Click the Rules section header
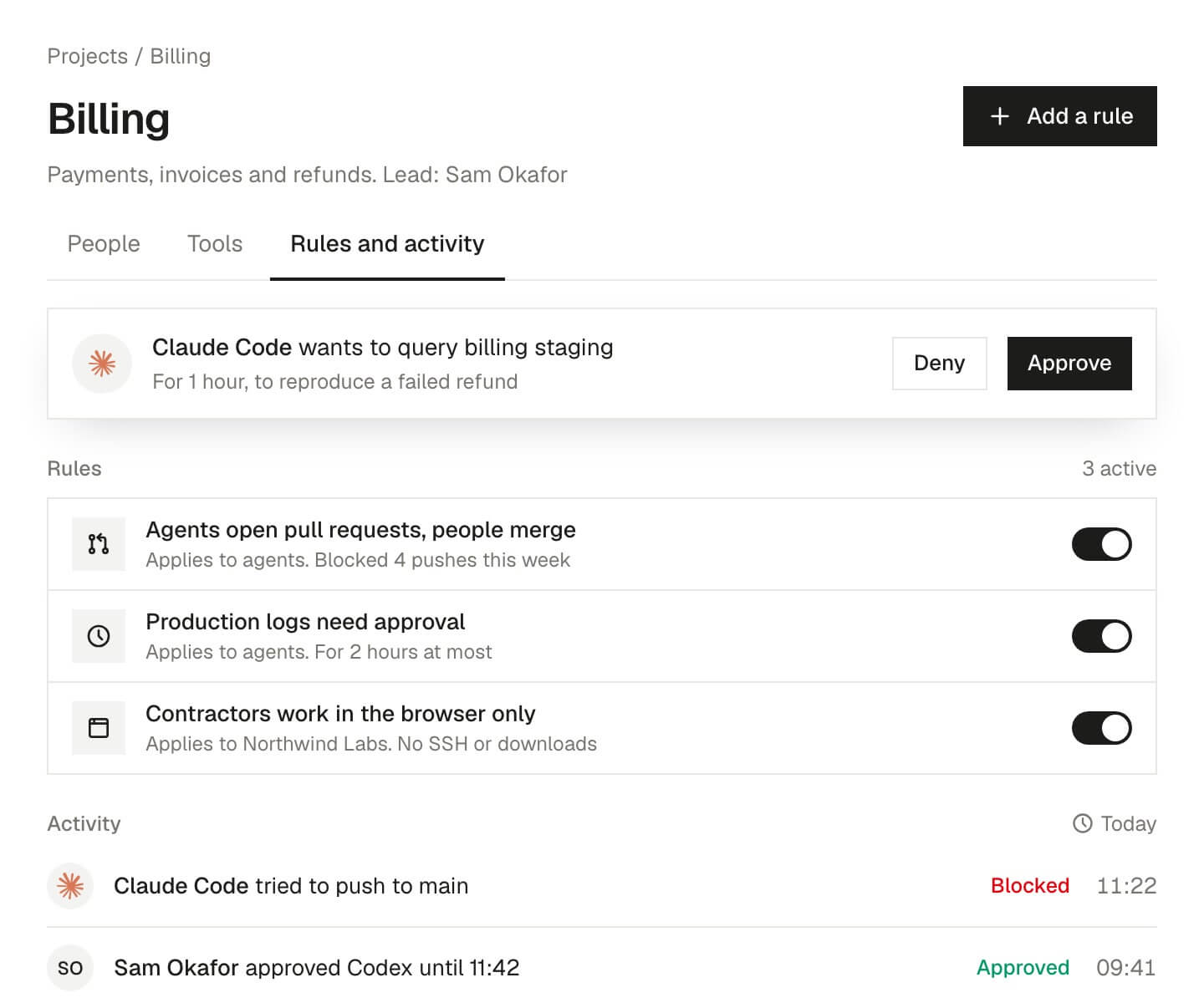The width and height of the screenshot is (1204, 1003). (x=74, y=469)
